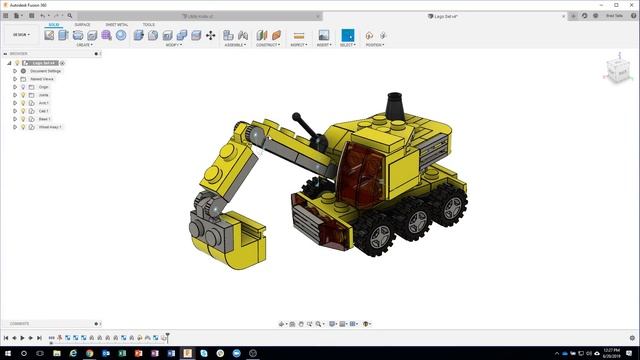Click the timeline end marker
Viewport: 640px width, 360px height.
tap(167, 338)
